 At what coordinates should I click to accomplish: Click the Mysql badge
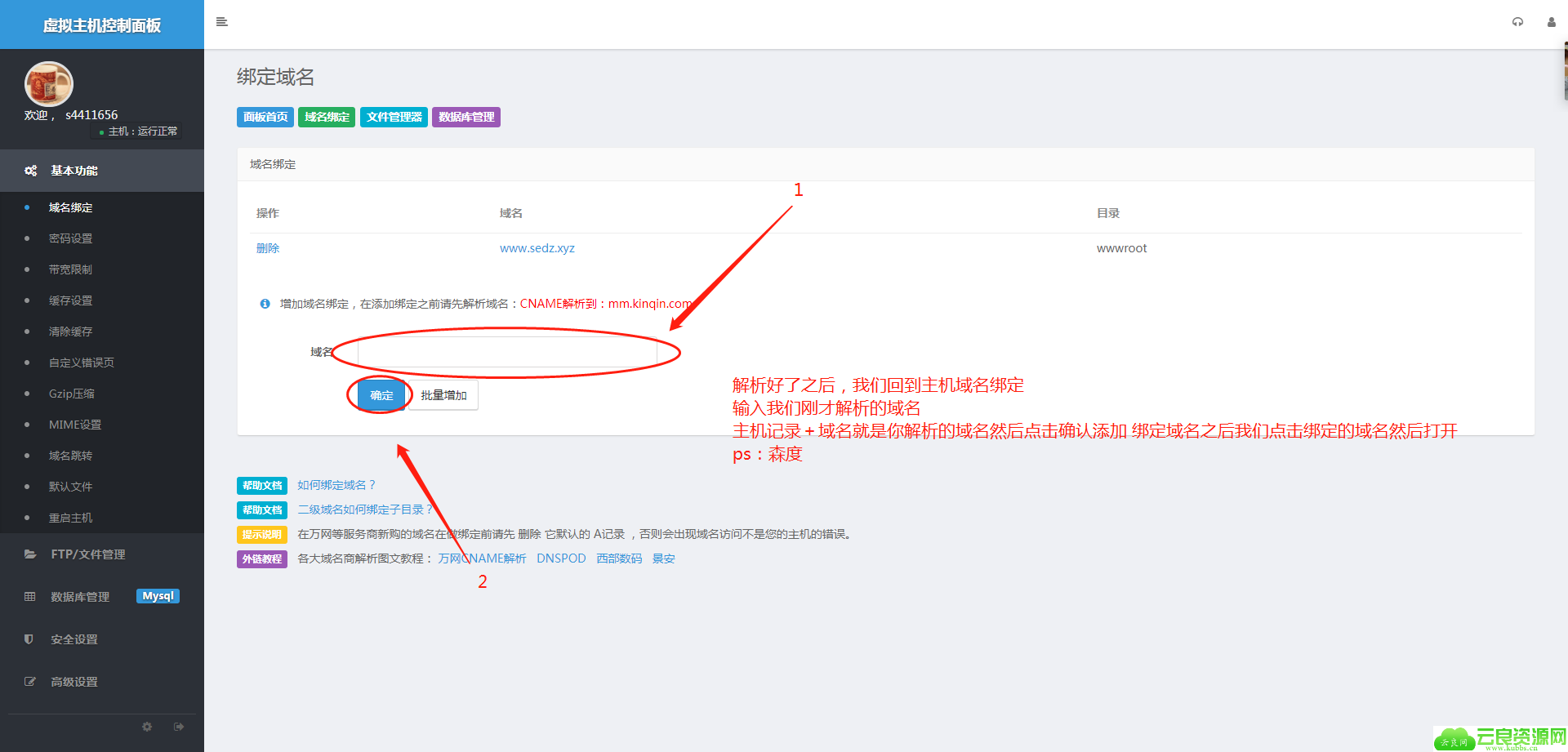158,596
